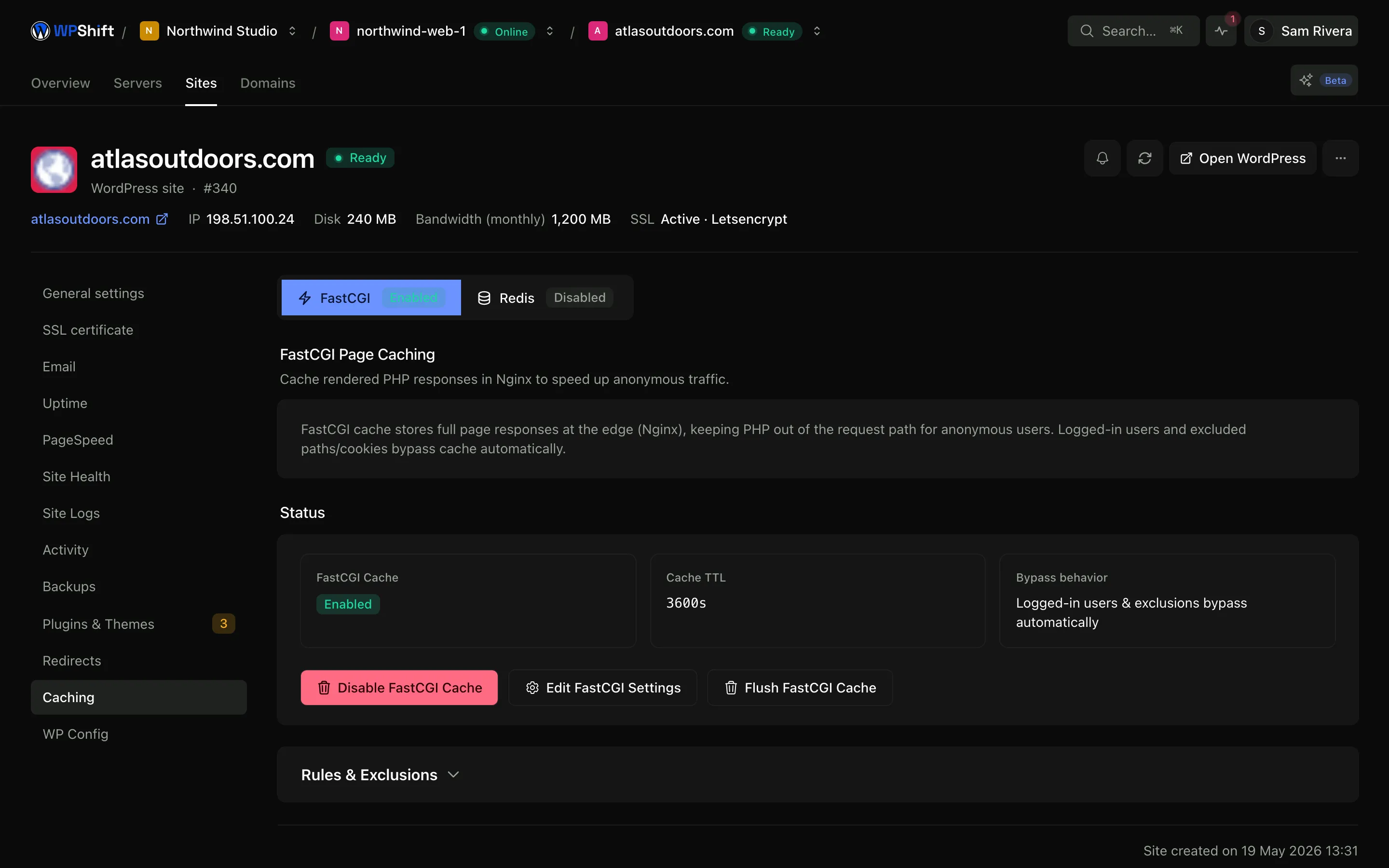Switch to the Overview tab
Screen dimensions: 1389x868
pyautogui.click(x=60, y=82)
